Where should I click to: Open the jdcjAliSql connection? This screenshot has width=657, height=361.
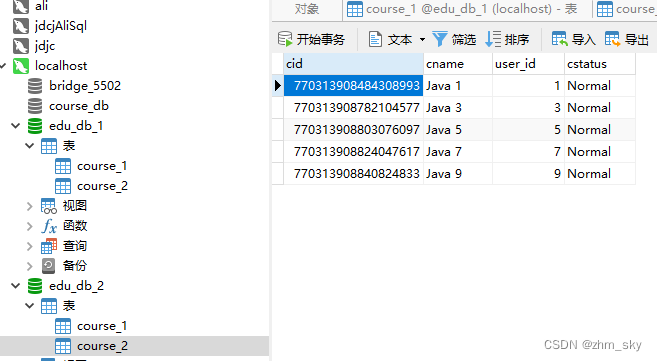pos(61,26)
